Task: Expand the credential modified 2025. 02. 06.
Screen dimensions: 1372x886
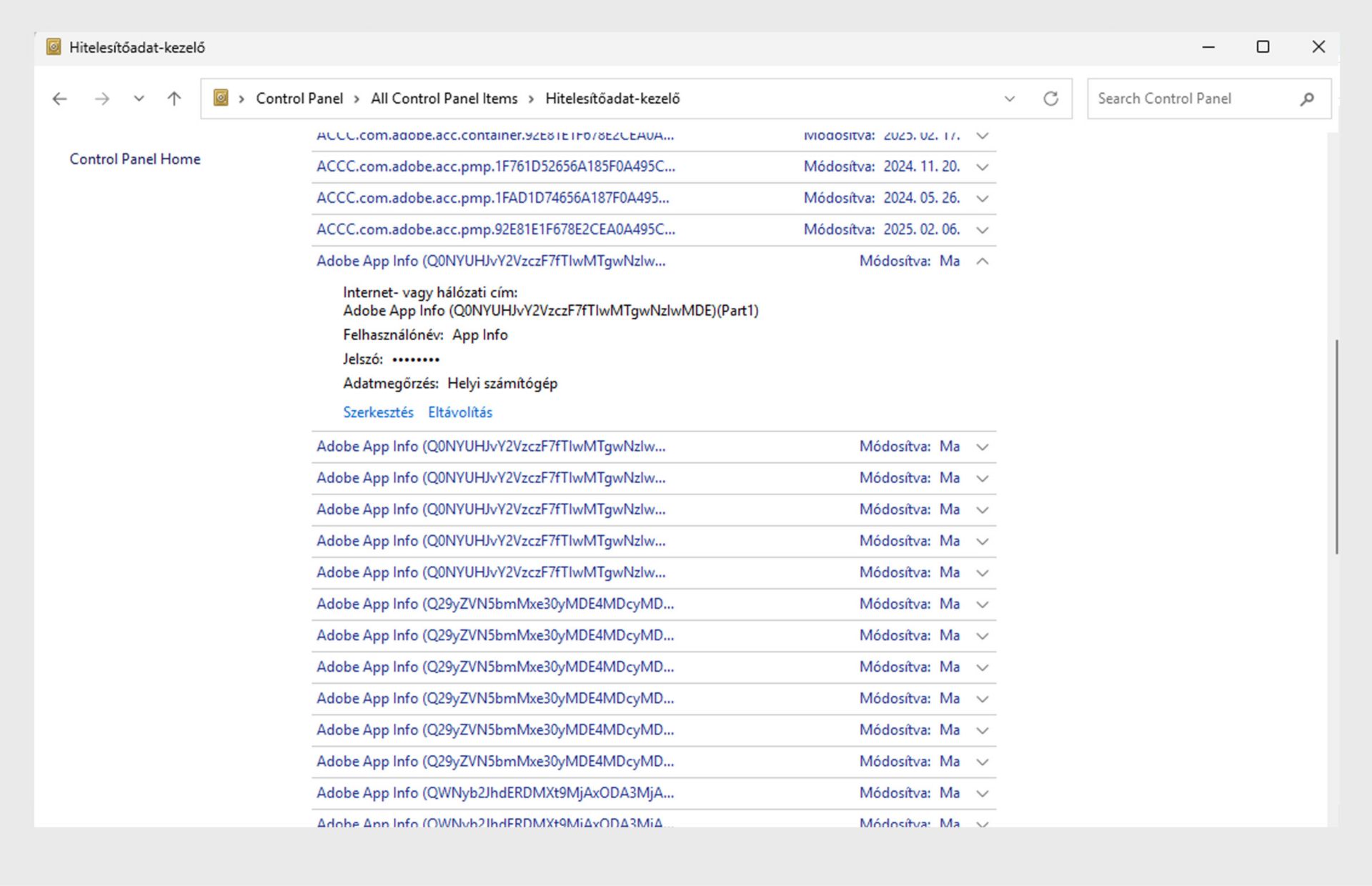Action: (x=983, y=230)
